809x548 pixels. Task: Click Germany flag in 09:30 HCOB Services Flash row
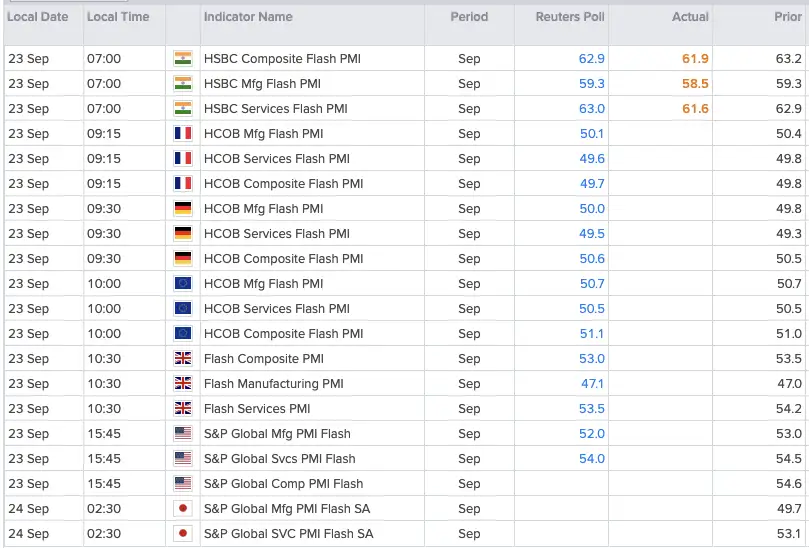pyautogui.click(x=183, y=234)
